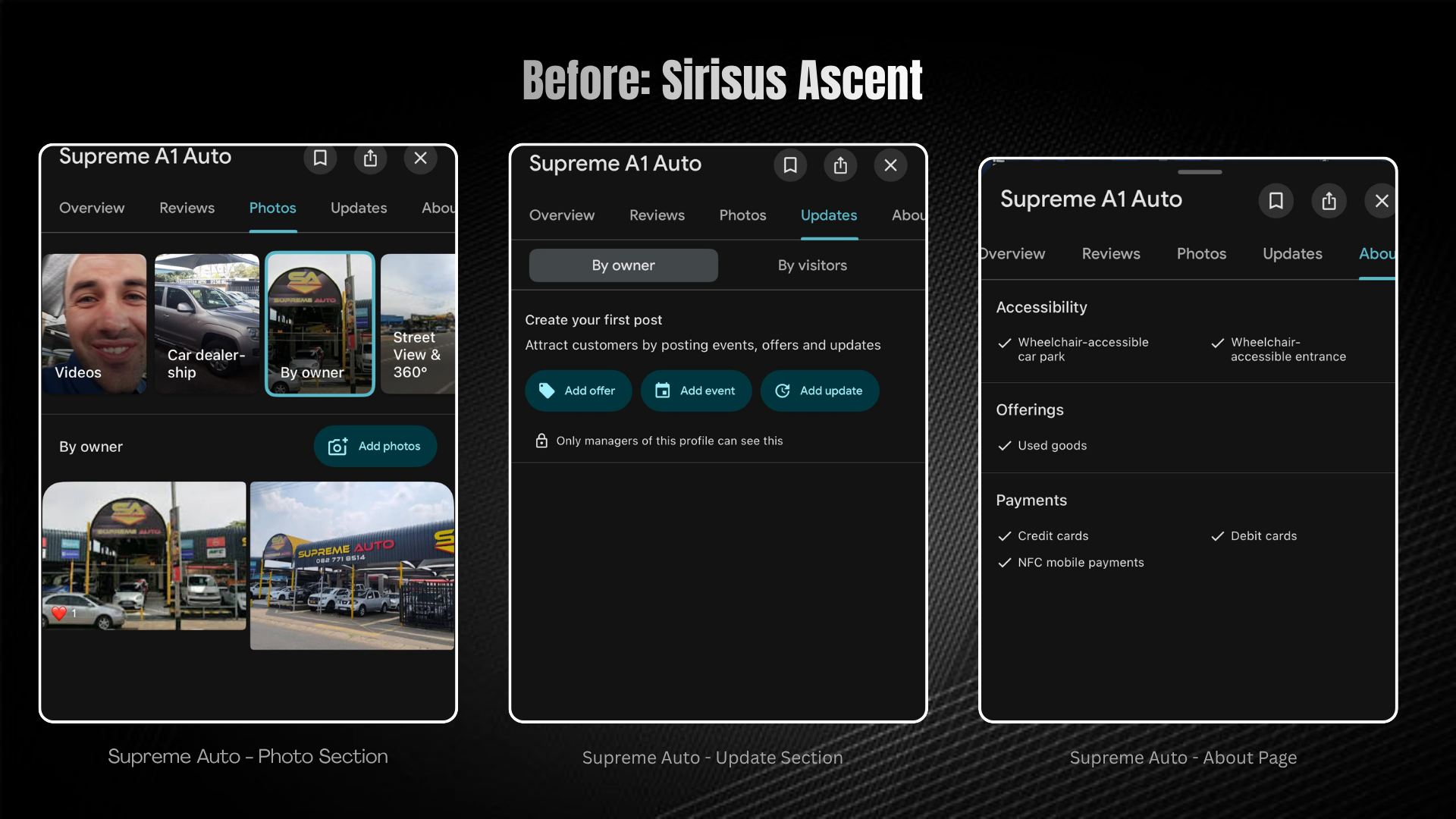Share the listing from the About Page panel
This screenshot has height=819, width=1456.
tap(1329, 201)
